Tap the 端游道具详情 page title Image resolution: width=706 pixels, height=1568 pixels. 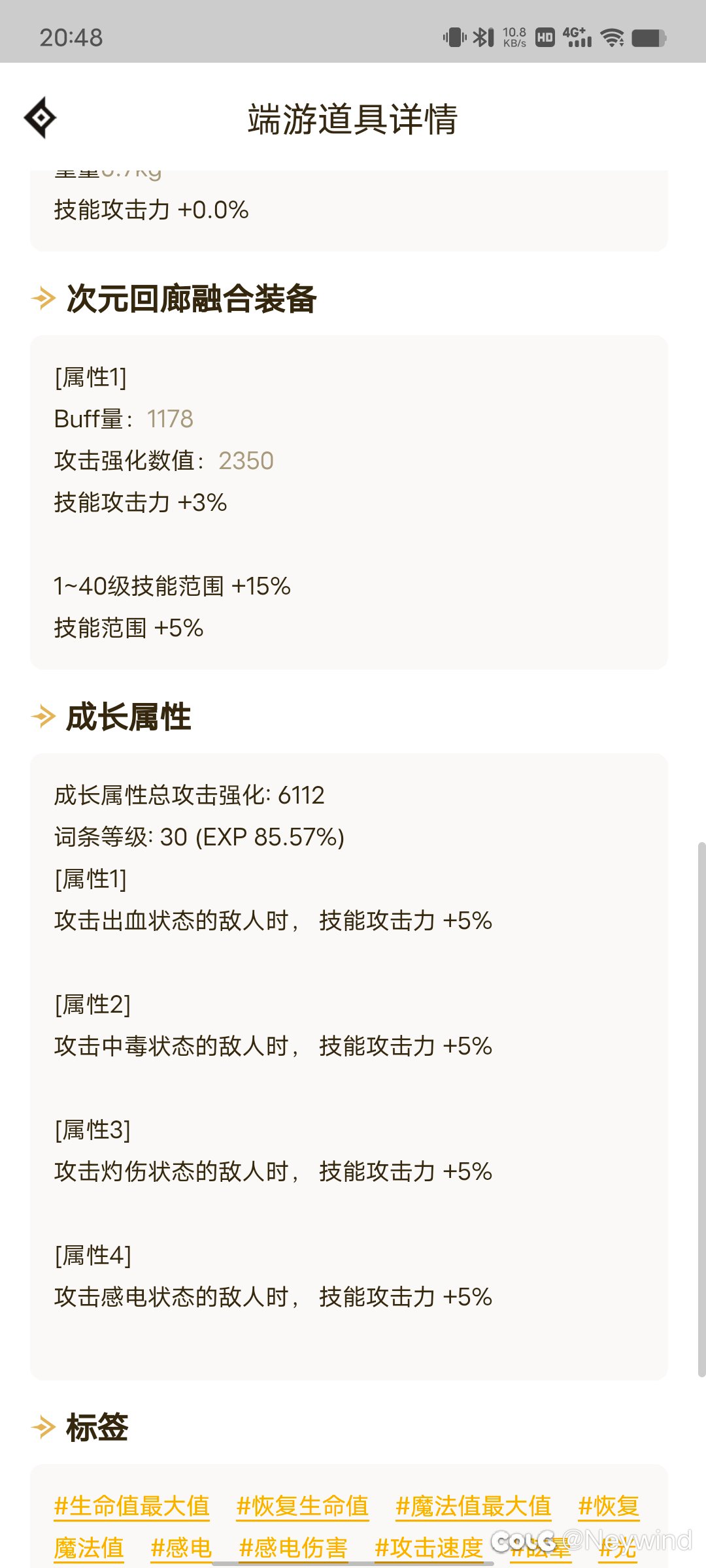(353, 119)
